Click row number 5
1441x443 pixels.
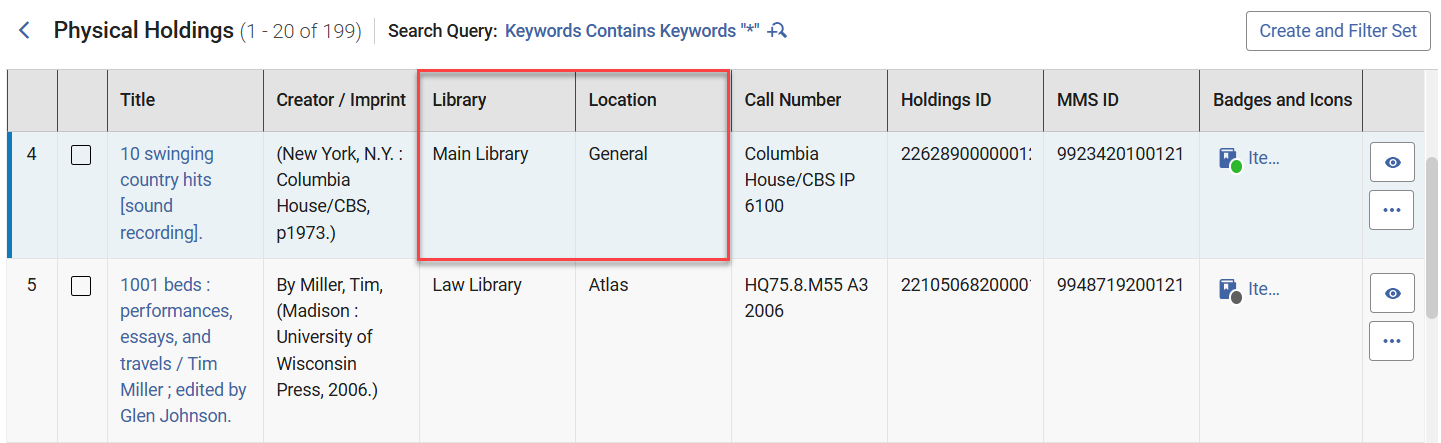32,285
